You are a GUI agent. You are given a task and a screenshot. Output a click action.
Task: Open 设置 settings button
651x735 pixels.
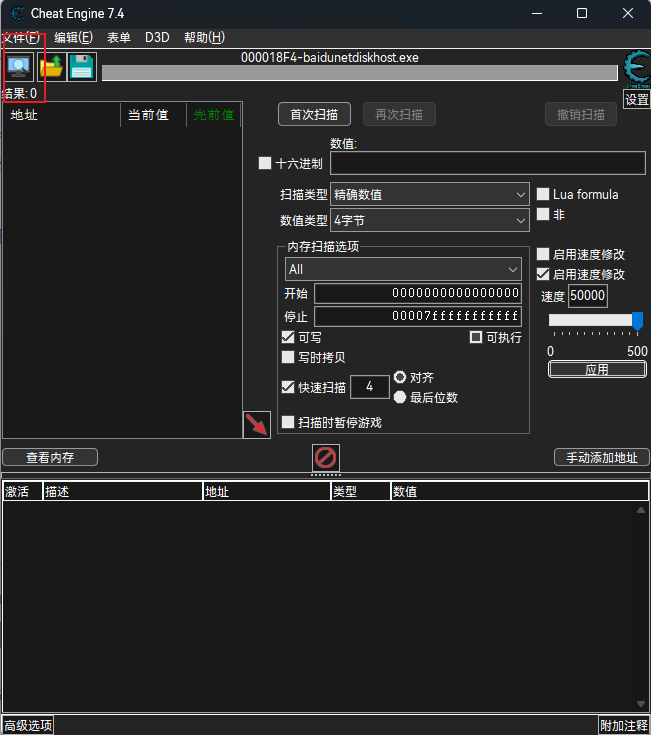[637, 99]
